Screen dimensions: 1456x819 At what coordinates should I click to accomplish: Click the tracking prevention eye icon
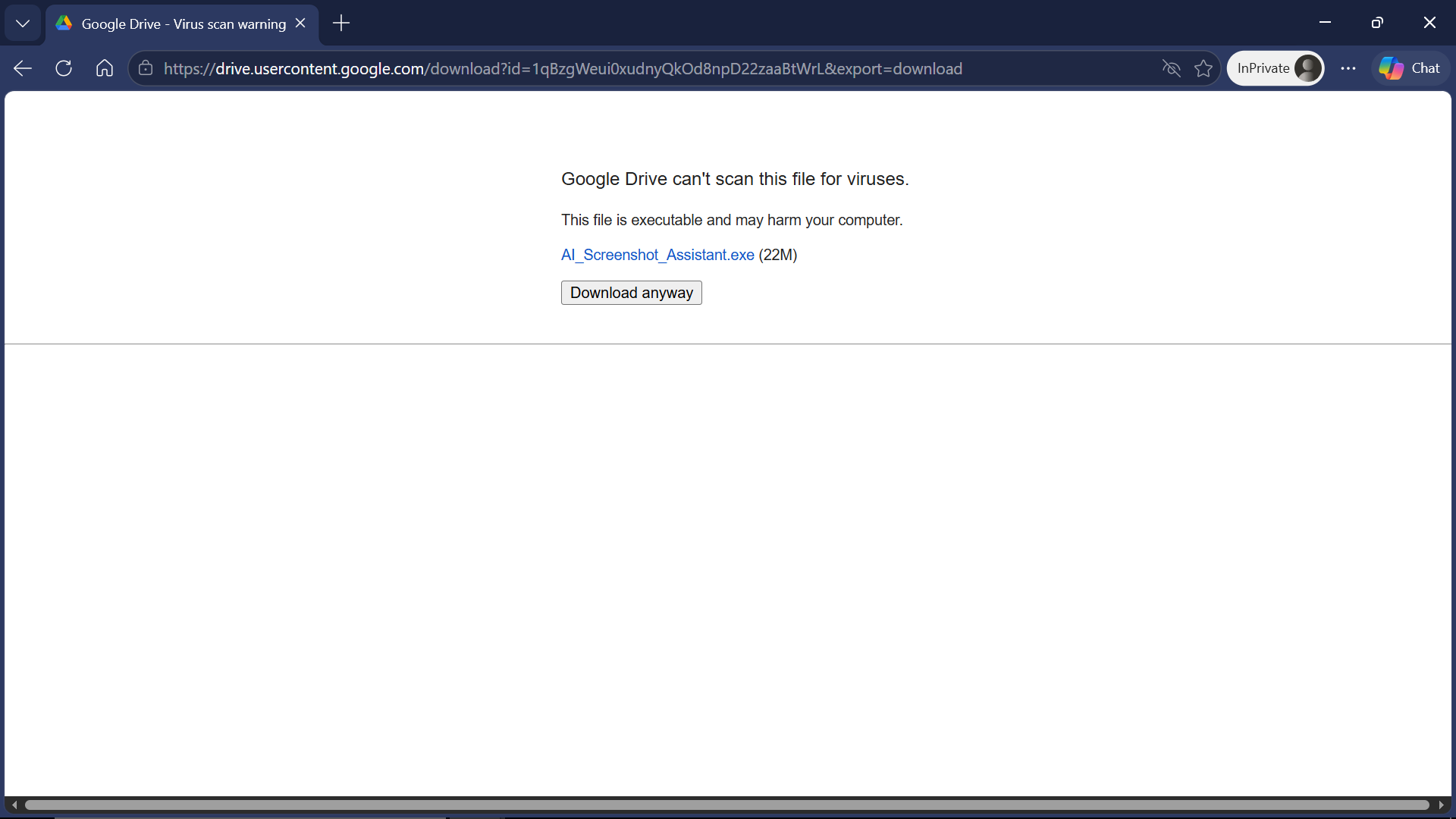pyautogui.click(x=1171, y=68)
